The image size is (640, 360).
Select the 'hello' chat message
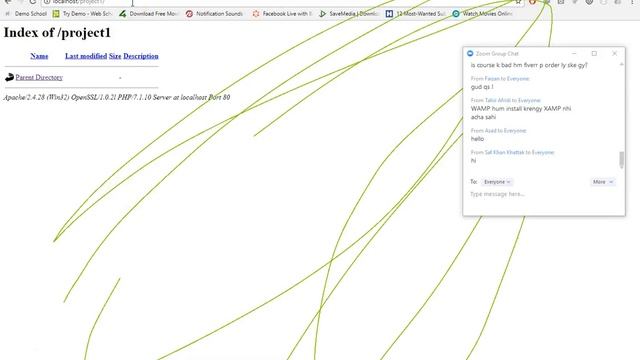click(x=477, y=139)
